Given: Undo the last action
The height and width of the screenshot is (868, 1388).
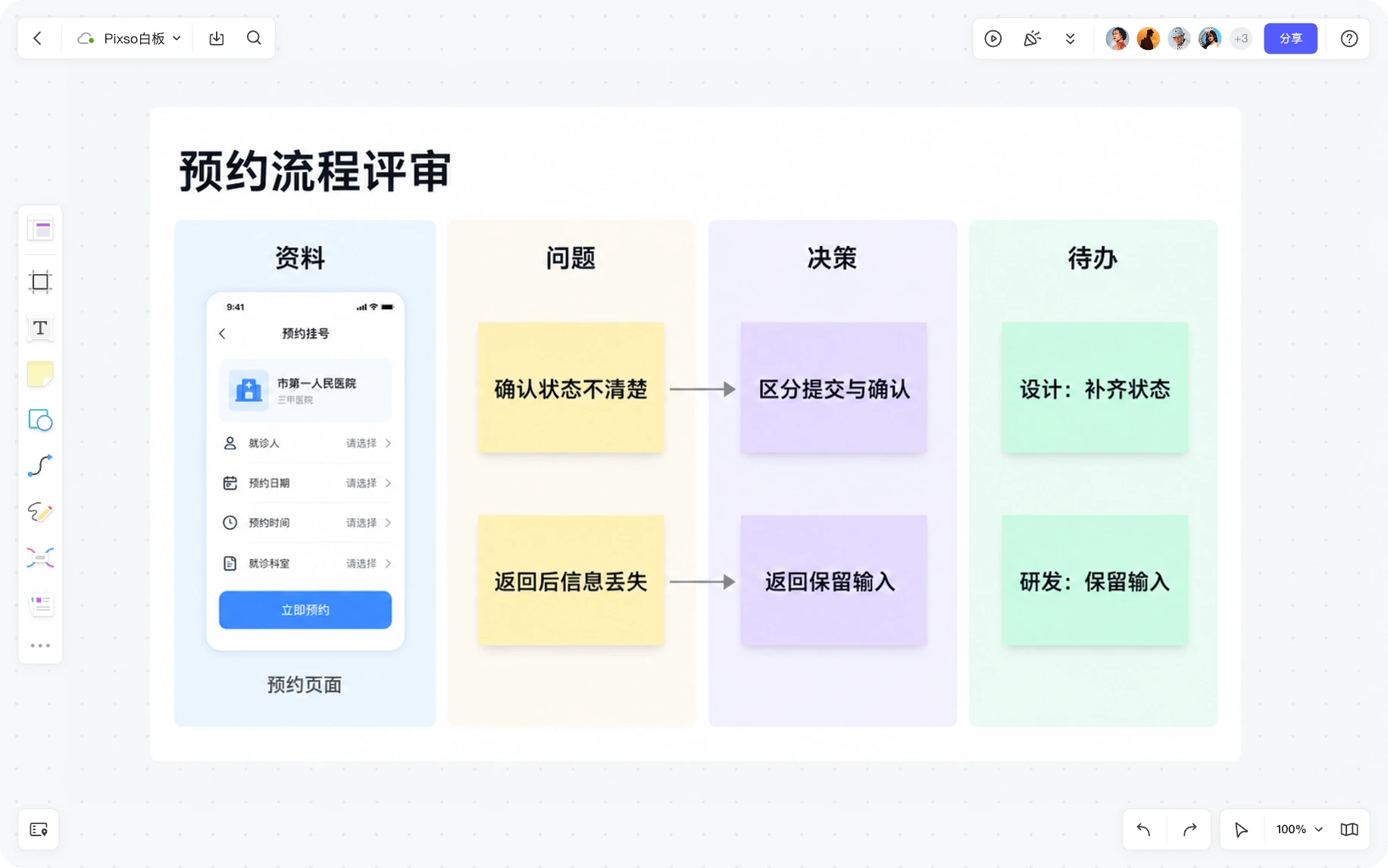Looking at the screenshot, I should point(1144,829).
